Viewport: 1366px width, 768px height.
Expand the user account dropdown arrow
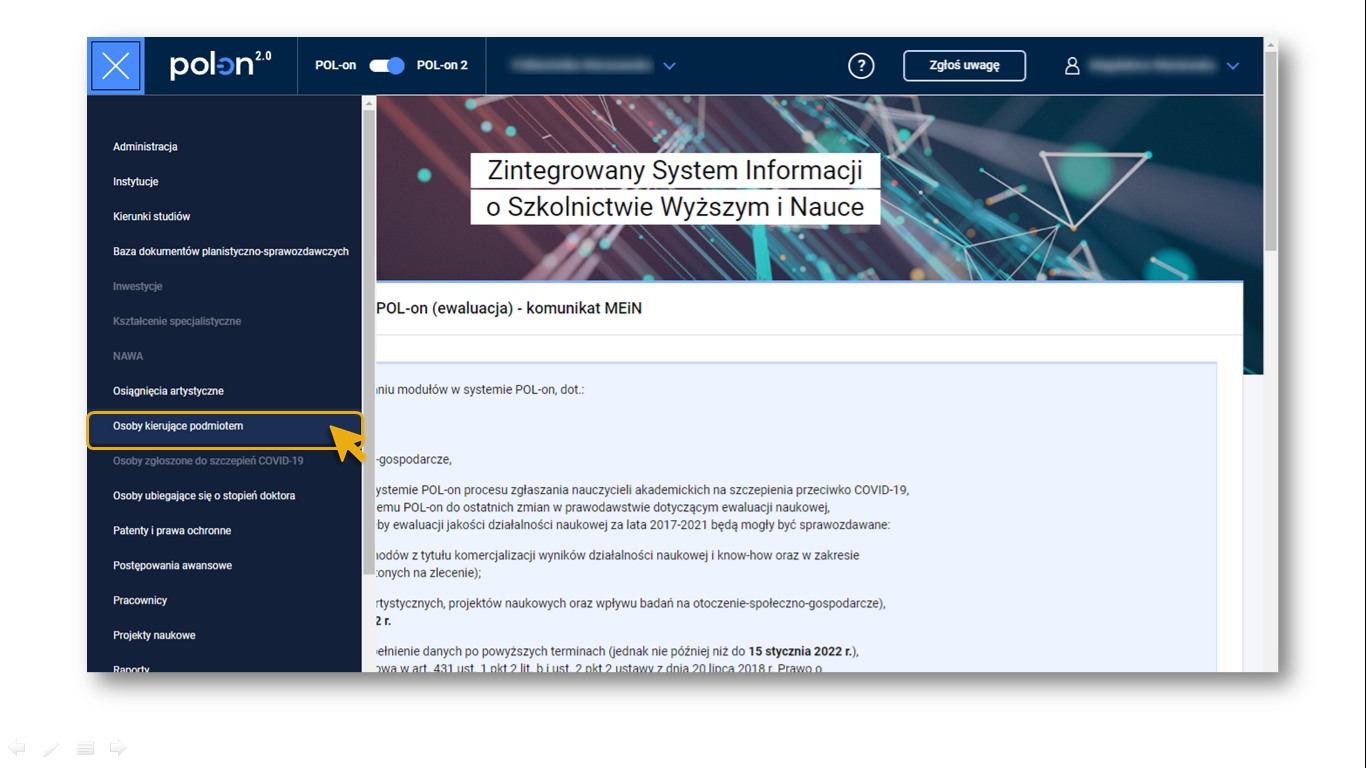(1232, 66)
